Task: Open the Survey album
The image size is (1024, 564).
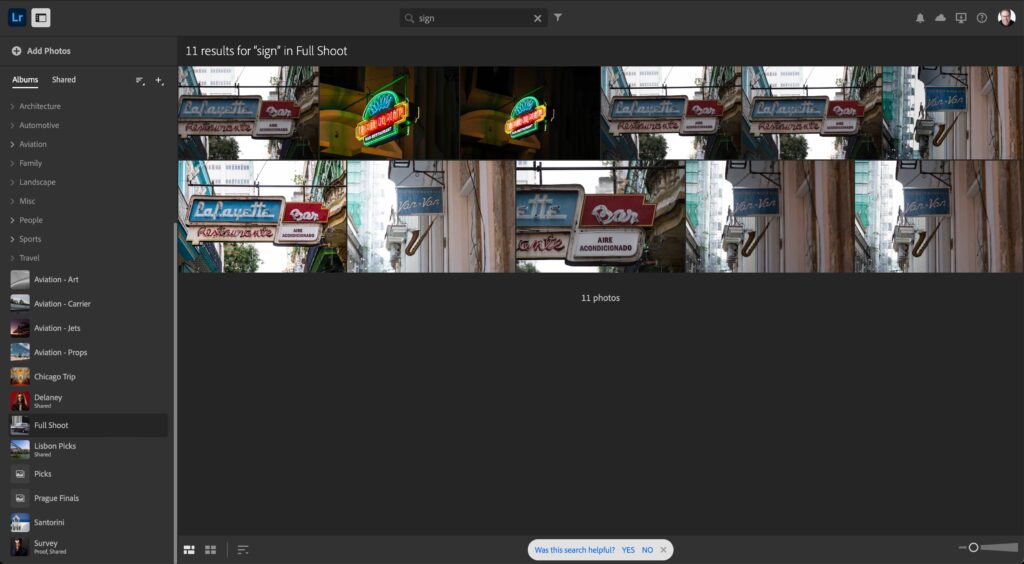Action: coord(88,546)
